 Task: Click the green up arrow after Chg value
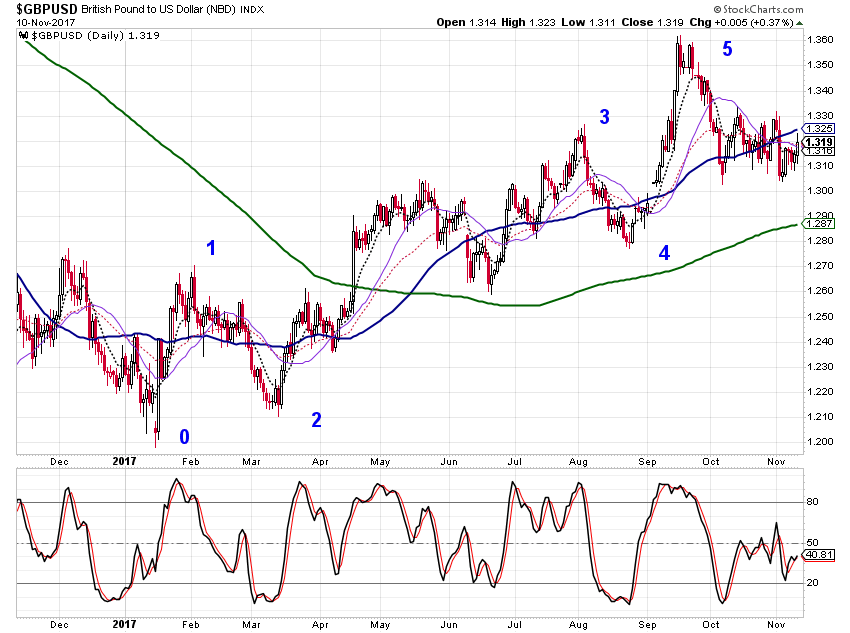(x=800, y=23)
